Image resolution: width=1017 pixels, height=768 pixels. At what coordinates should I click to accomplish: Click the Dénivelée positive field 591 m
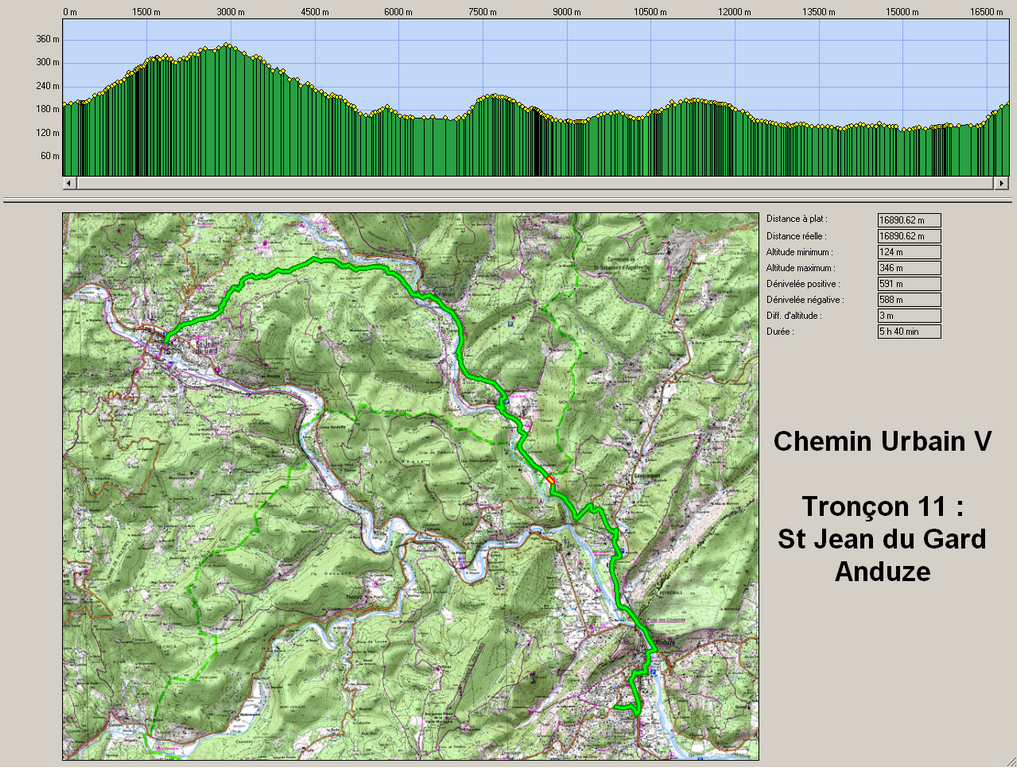pos(909,284)
